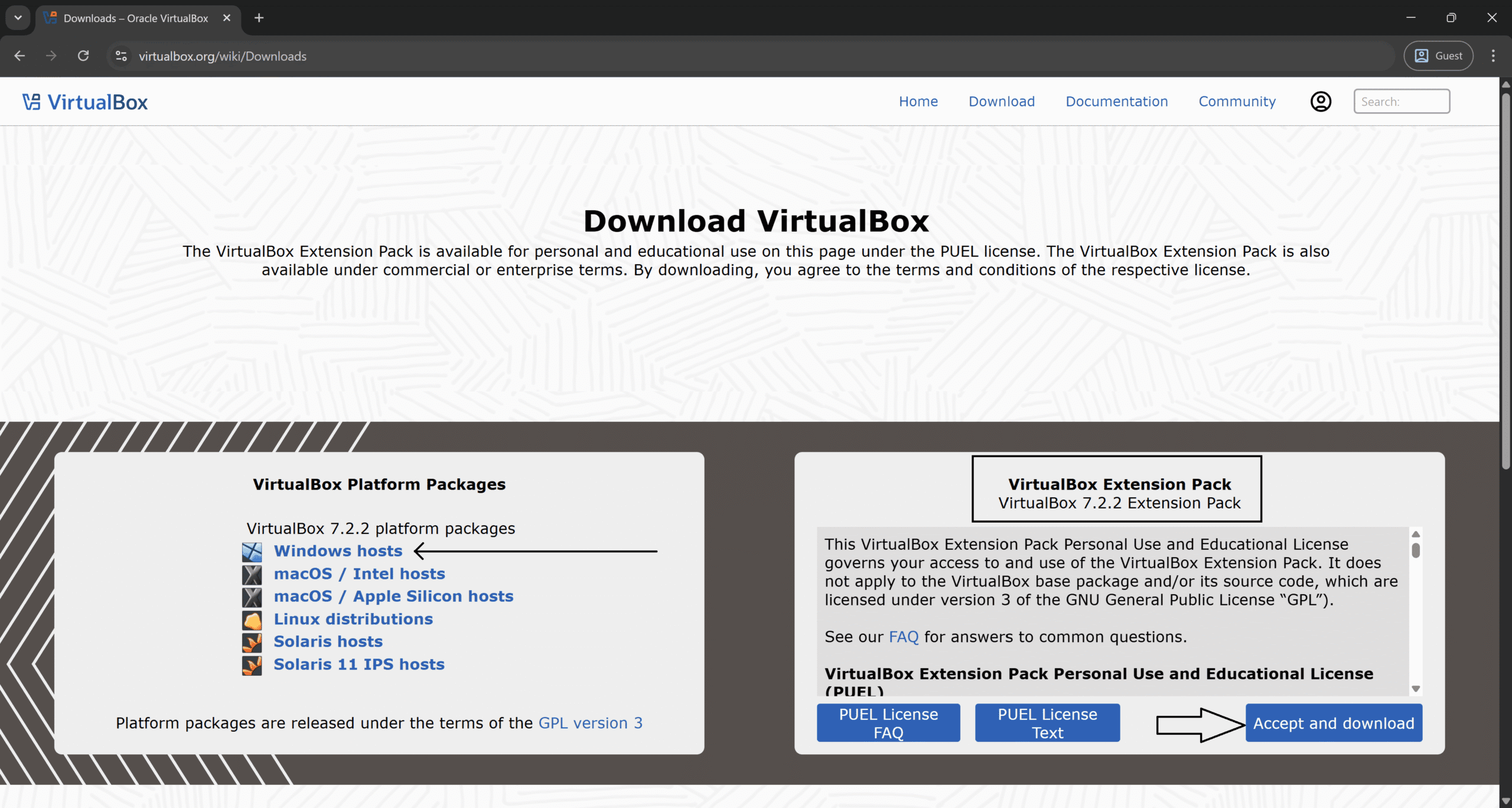This screenshot has width=1512, height=808.
Task: Click Accept and download button
Action: click(x=1334, y=723)
